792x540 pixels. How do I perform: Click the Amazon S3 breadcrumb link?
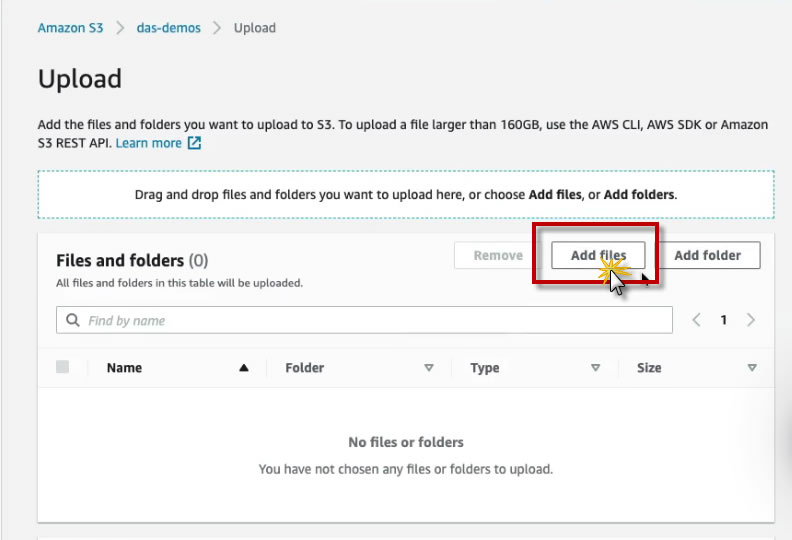[x=70, y=28]
